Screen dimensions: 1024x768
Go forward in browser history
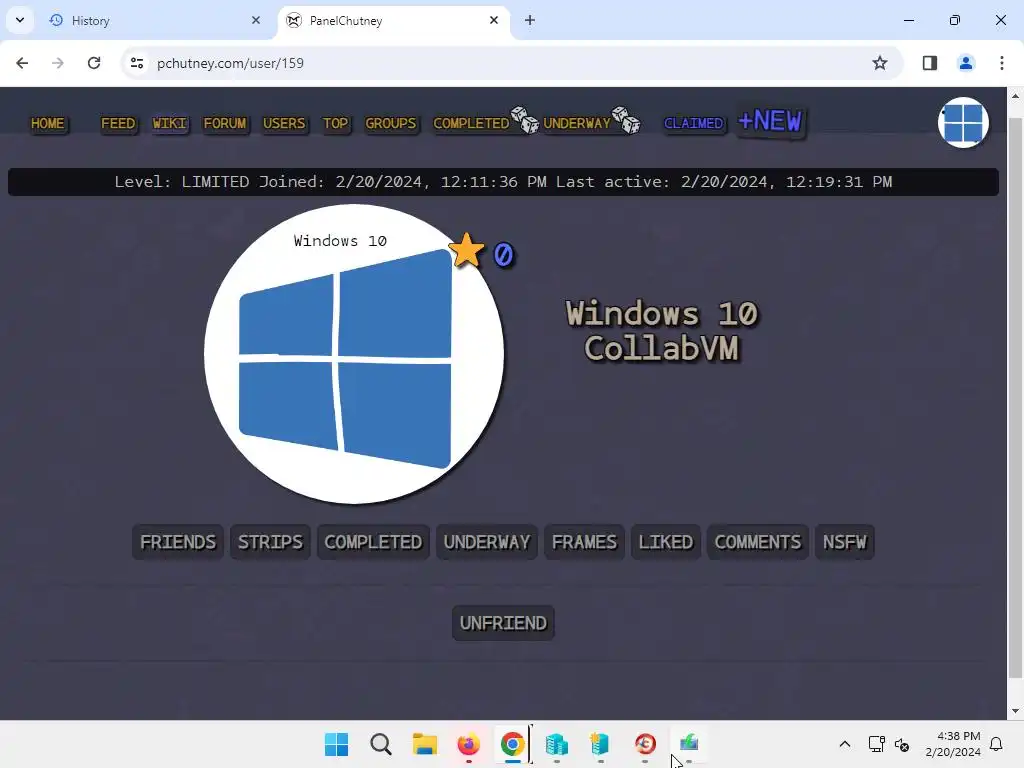[x=57, y=63]
